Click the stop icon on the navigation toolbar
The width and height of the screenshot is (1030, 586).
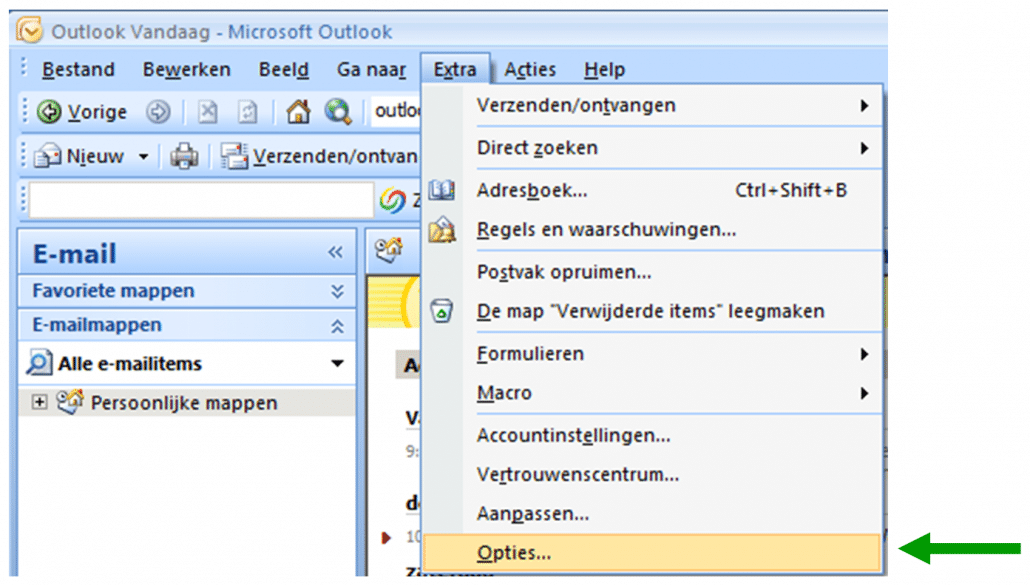[207, 111]
